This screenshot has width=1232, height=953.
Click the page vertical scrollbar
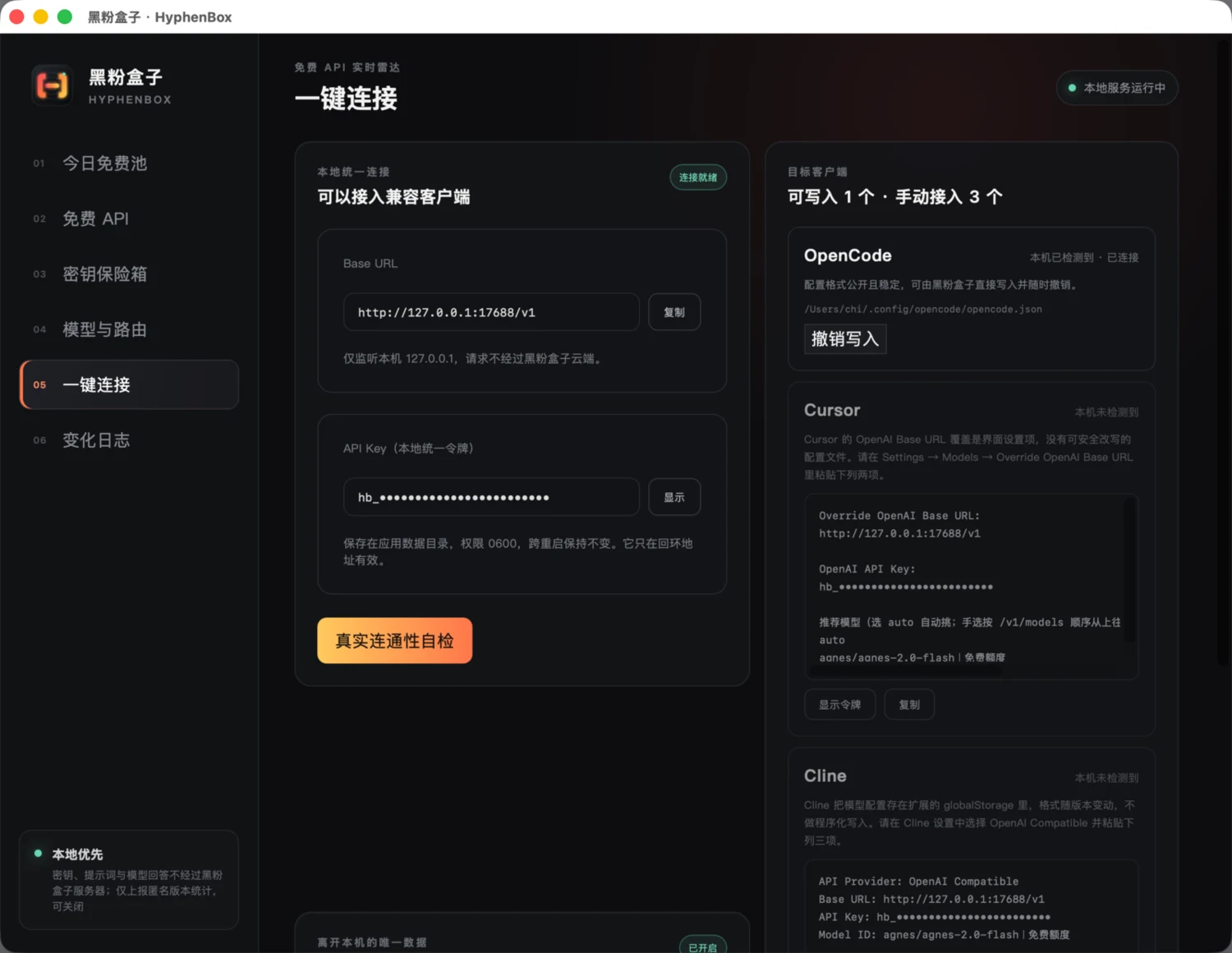click(x=1224, y=353)
